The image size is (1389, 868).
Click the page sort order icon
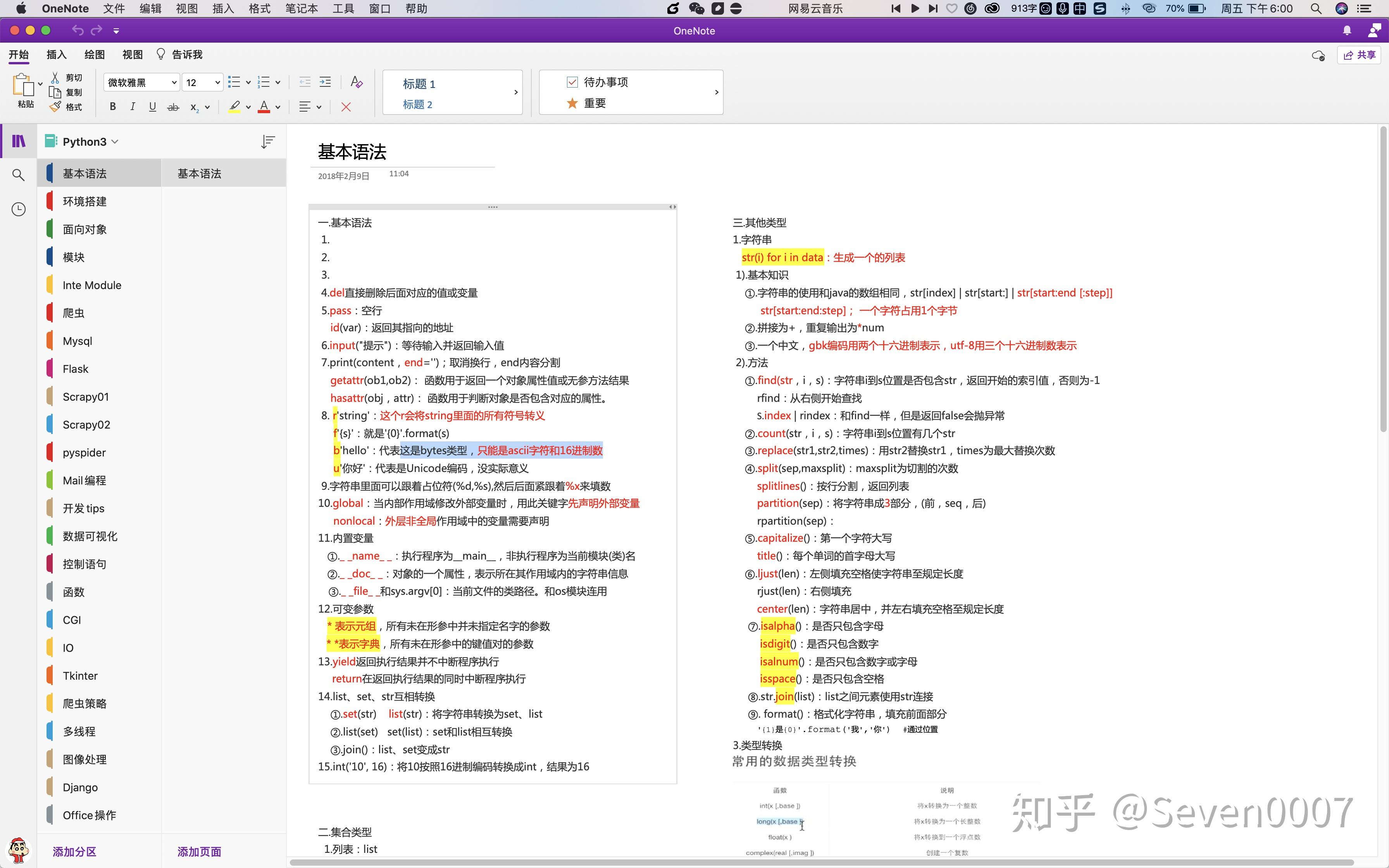(x=267, y=142)
